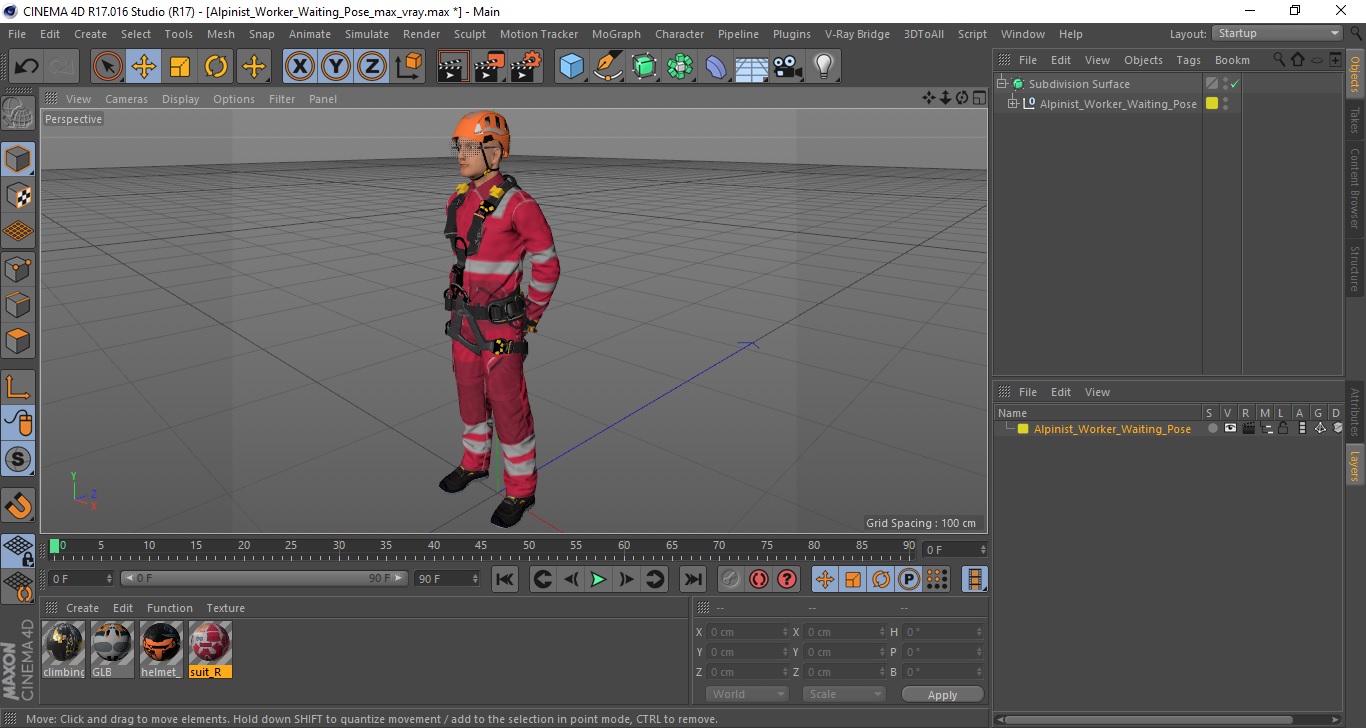Open Objects panel Tags menu
This screenshot has height=728, width=1366.
[1188, 60]
